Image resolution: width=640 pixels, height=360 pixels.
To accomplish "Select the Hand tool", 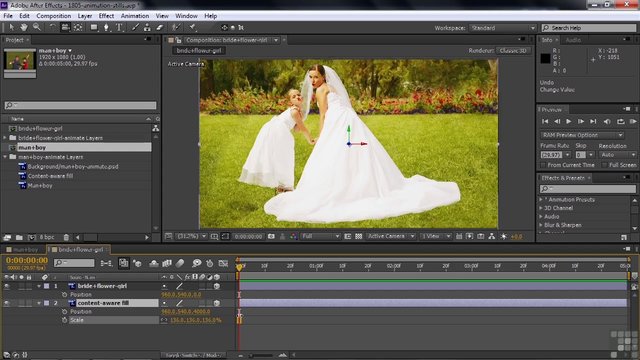I will pos(24,27).
